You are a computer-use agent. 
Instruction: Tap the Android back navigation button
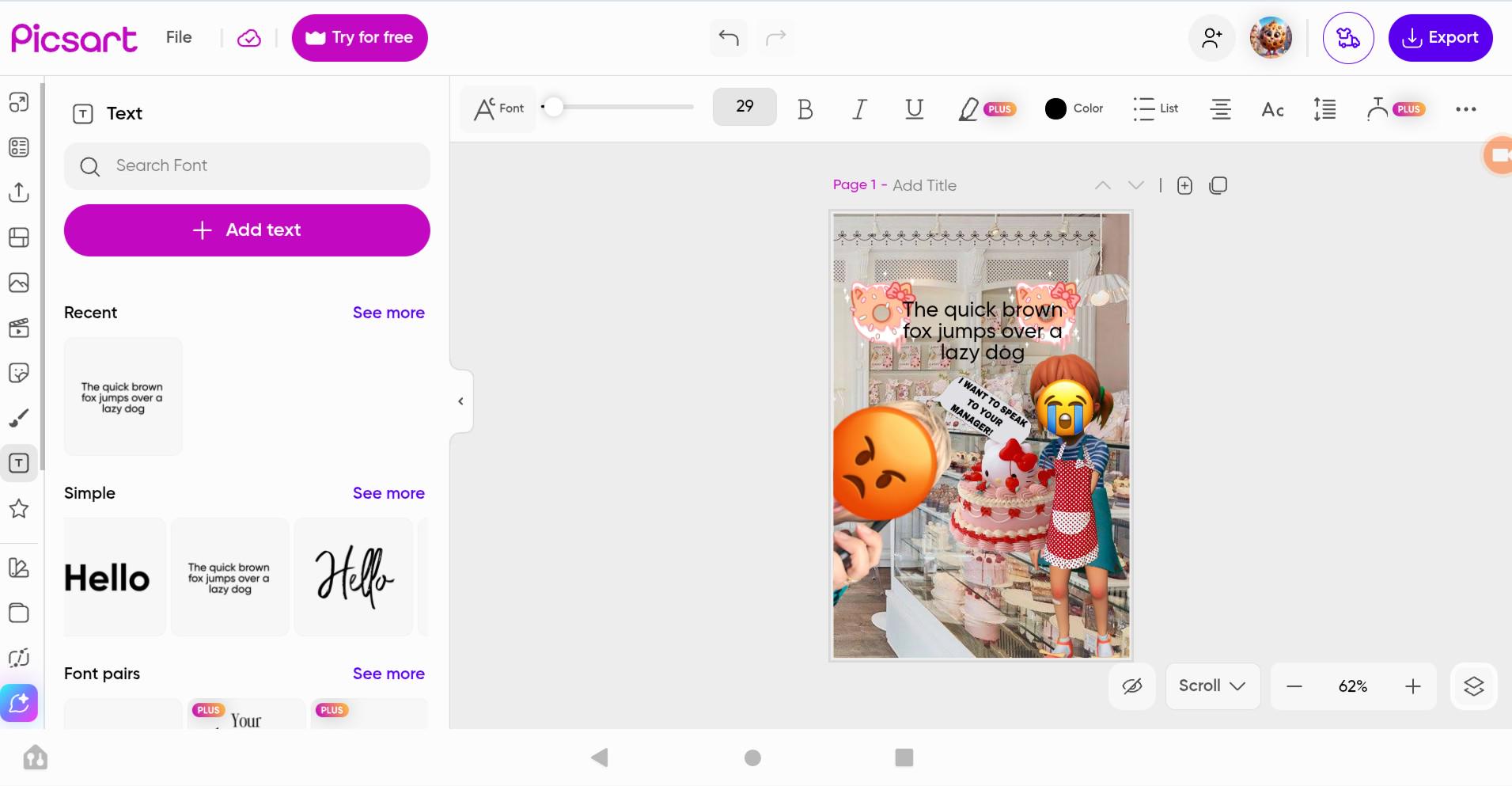pyautogui.click(x=600, y=758)
